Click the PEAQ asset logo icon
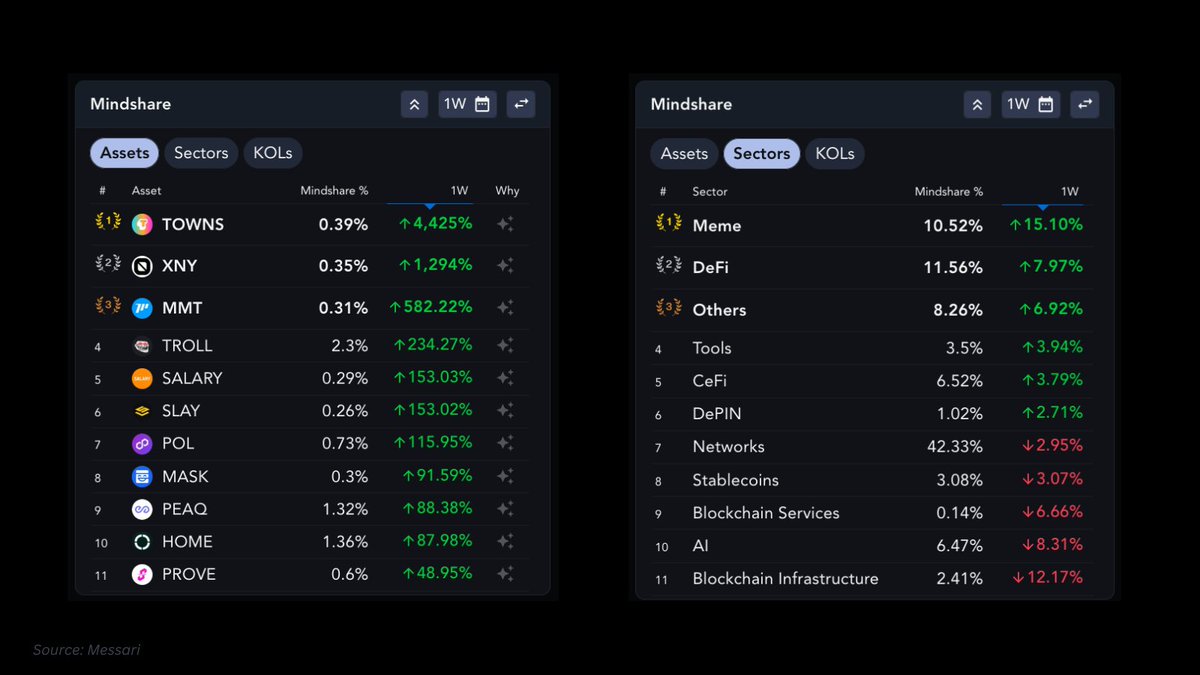Viewport: 1200px width, 675px height. [142, 509]
